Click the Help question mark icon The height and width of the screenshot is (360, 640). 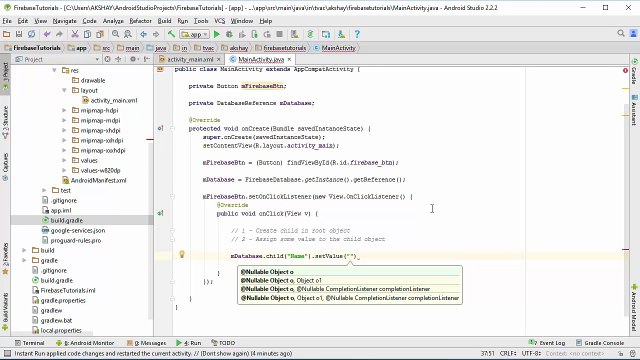[x=357, y=34]
